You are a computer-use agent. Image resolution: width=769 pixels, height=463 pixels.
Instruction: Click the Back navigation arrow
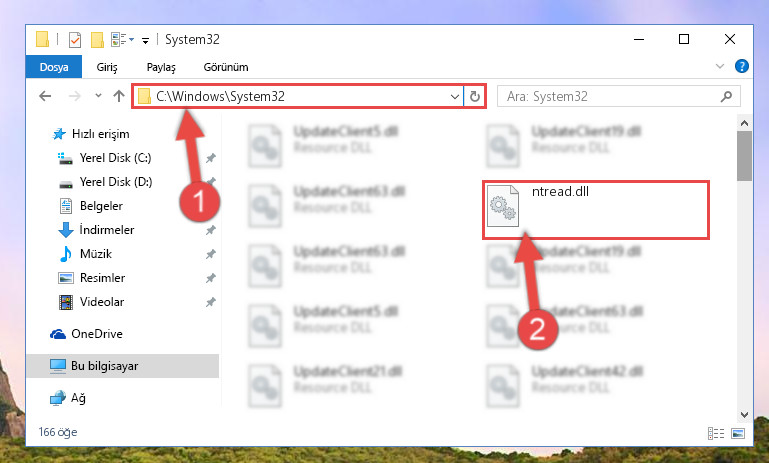pos(45,96)
